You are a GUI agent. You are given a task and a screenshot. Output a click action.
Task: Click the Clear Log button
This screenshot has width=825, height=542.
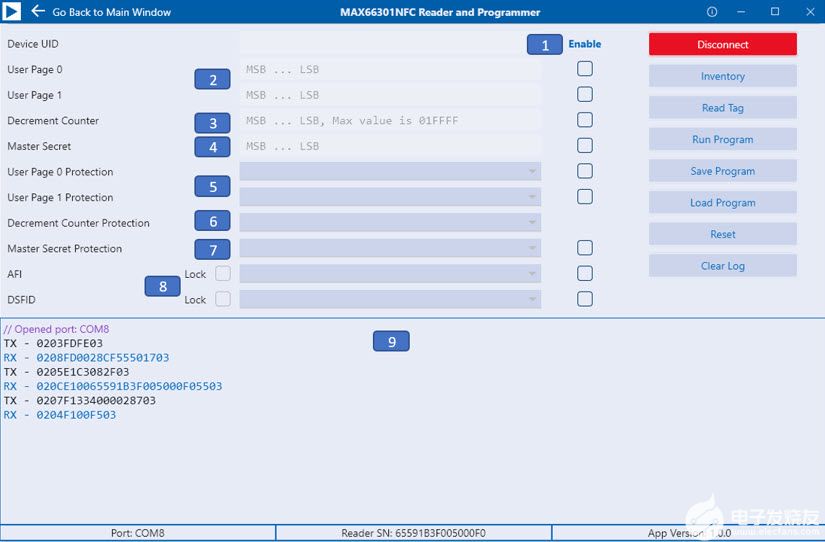pyautogui.click(x=722, y=265)
